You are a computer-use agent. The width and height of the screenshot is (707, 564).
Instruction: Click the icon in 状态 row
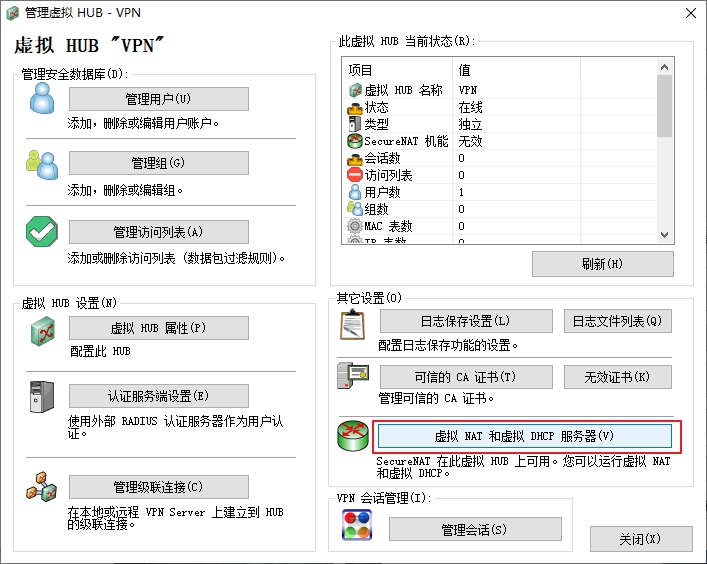point(355,107)
